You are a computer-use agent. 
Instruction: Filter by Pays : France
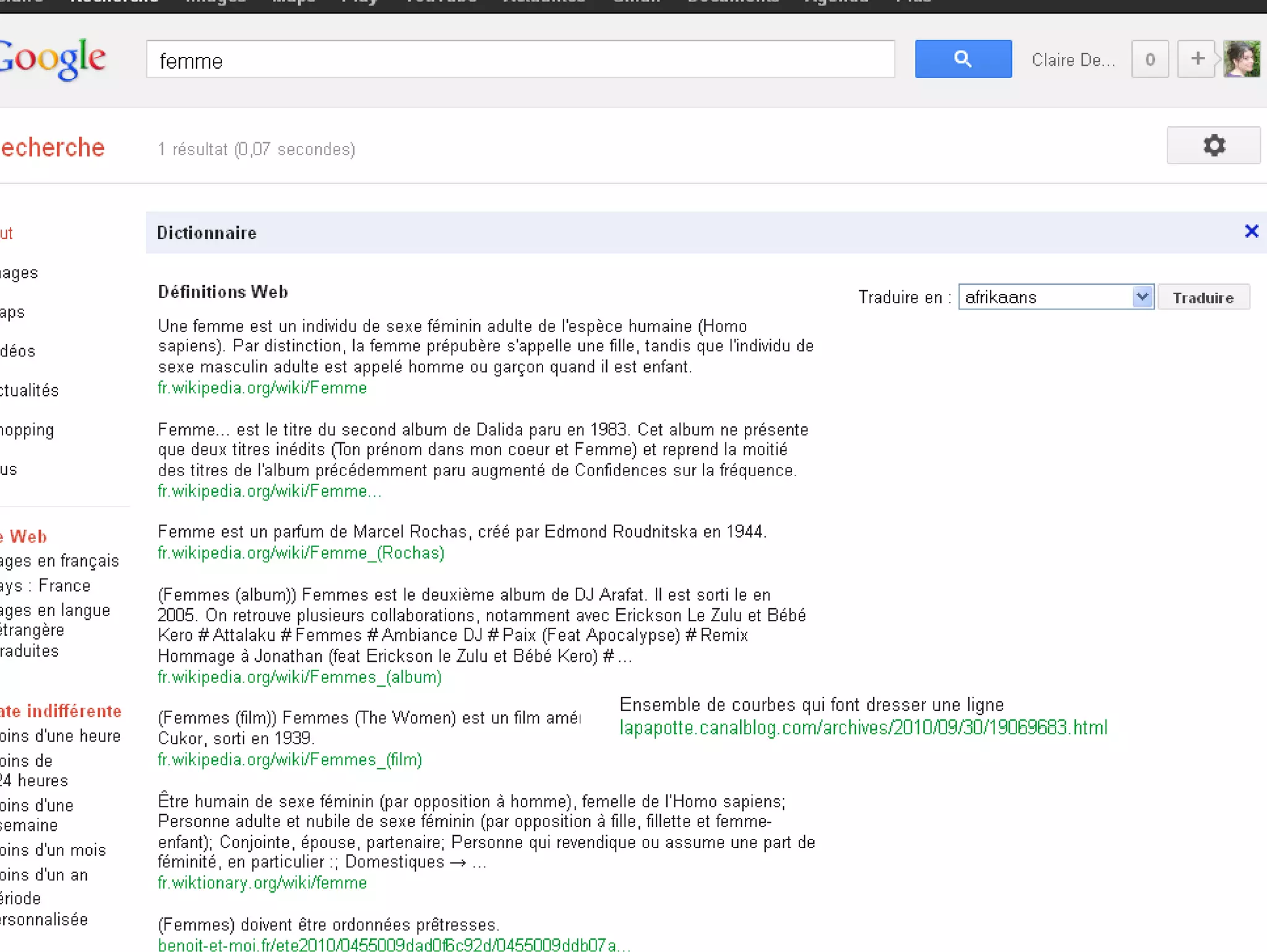click(x=45, y=585)
